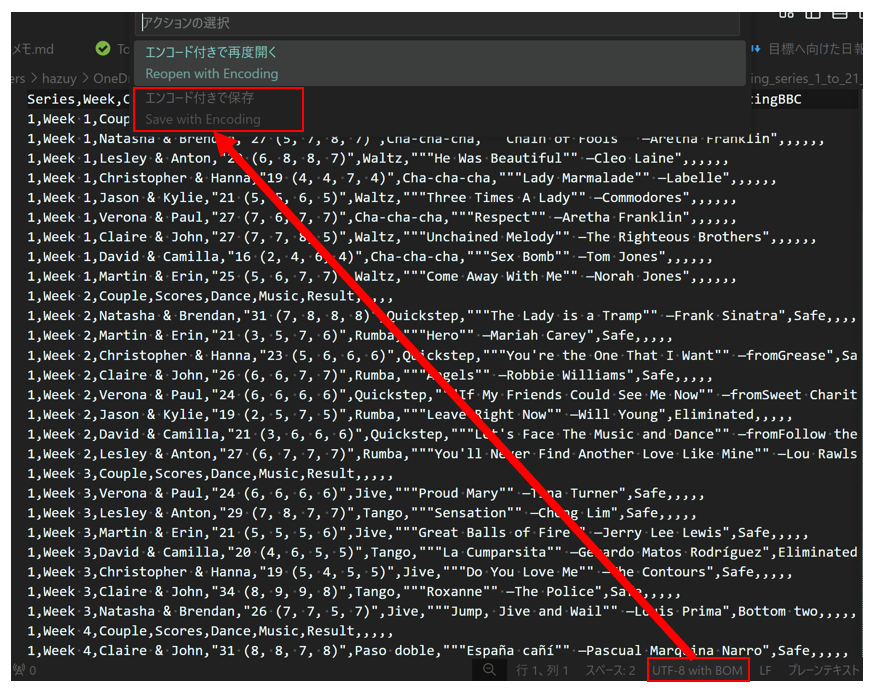Click line containing "Roxanne" The Police
Screen dimensions: 890x695
(x=354, y=592)
